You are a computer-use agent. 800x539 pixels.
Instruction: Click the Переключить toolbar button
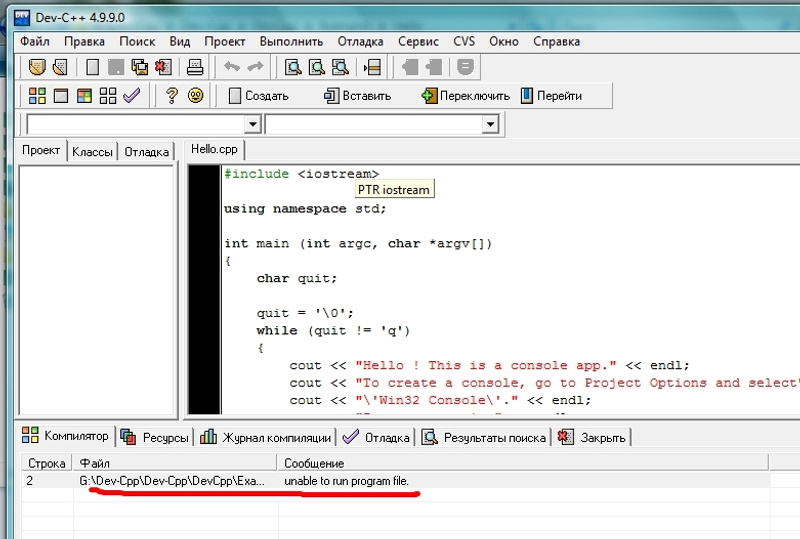click(x=465, y=96)
